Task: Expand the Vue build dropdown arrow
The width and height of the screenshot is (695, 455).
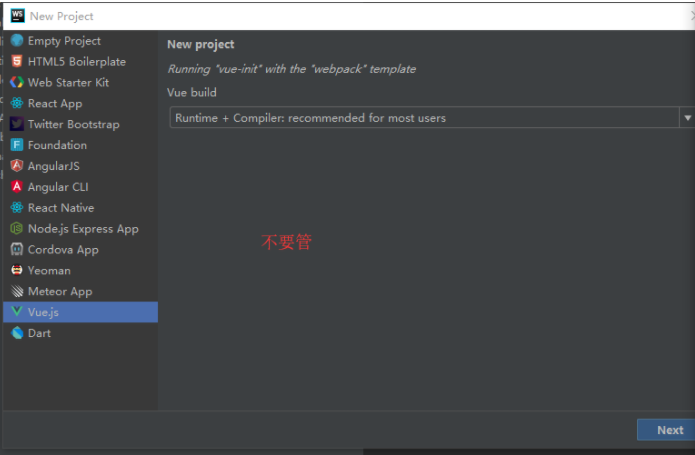Action: coord(687,117)
